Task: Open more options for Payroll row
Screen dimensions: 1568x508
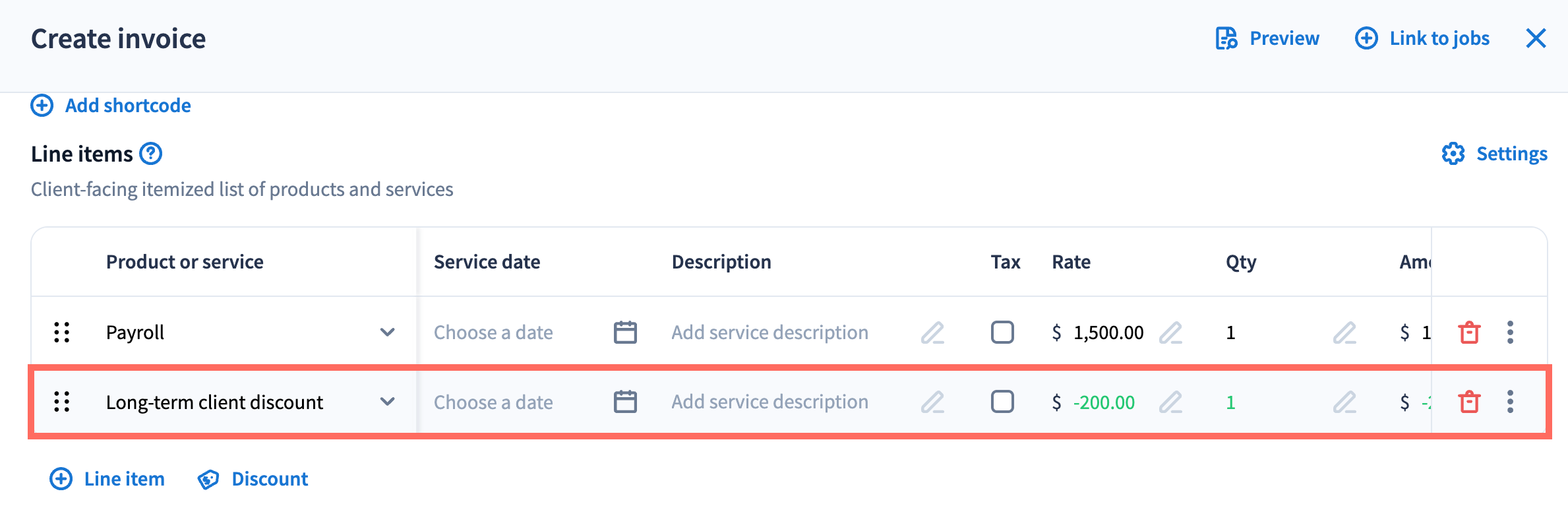Action: pyautogui.click(x=1510, y=333)
